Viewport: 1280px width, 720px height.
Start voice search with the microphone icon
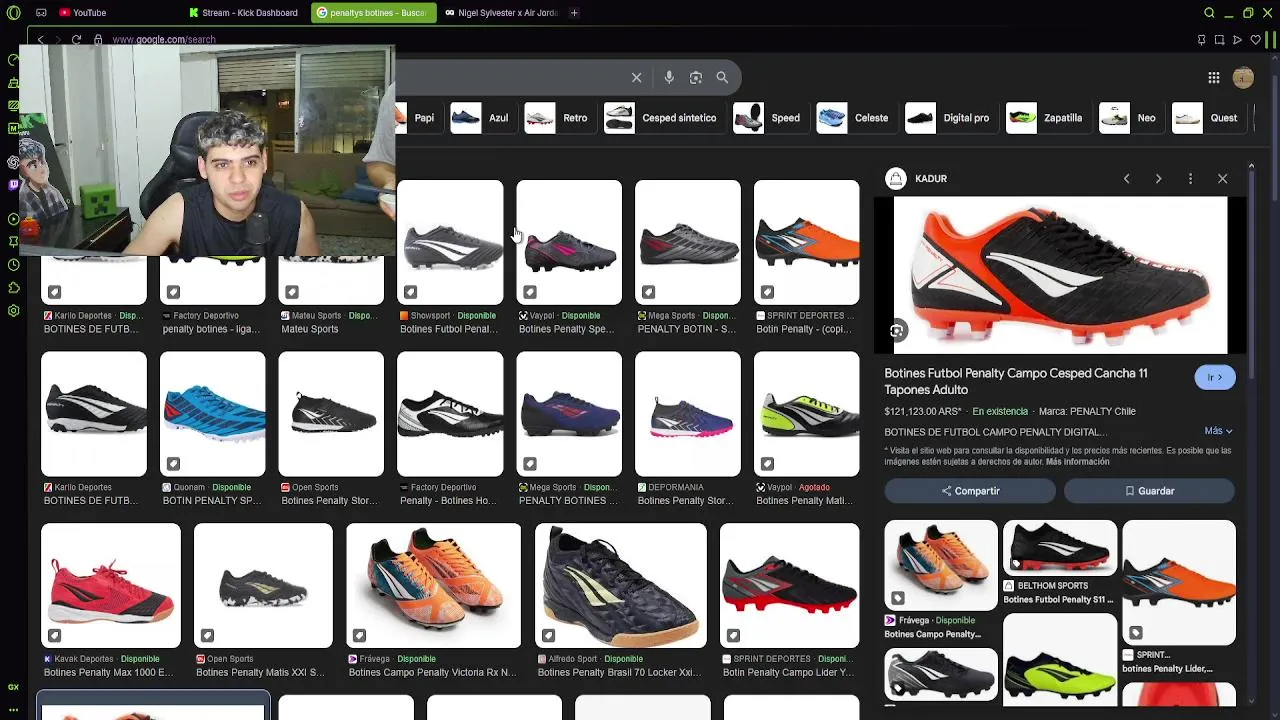(x=669, y=78)
